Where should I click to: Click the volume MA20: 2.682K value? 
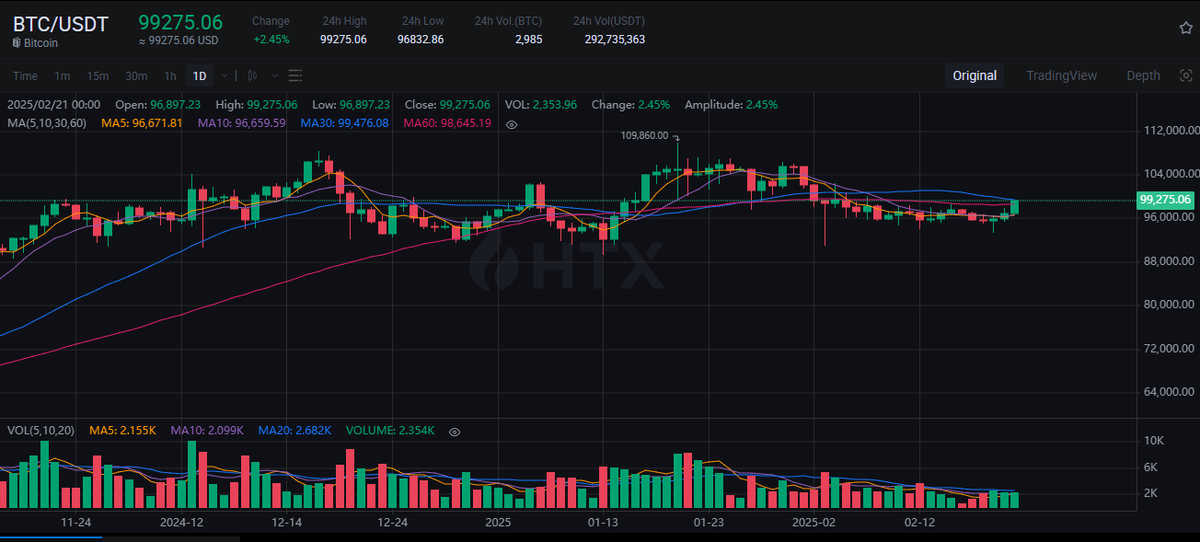(x=295, y=430)
